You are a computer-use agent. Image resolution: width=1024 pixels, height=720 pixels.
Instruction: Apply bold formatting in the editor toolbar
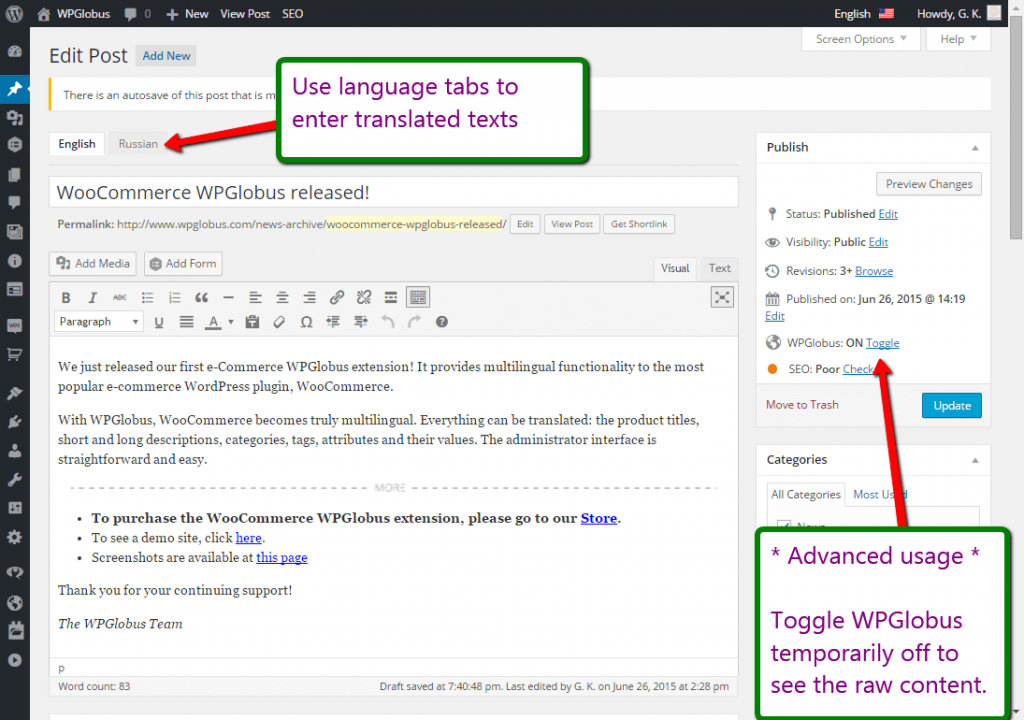coord(66,297)
